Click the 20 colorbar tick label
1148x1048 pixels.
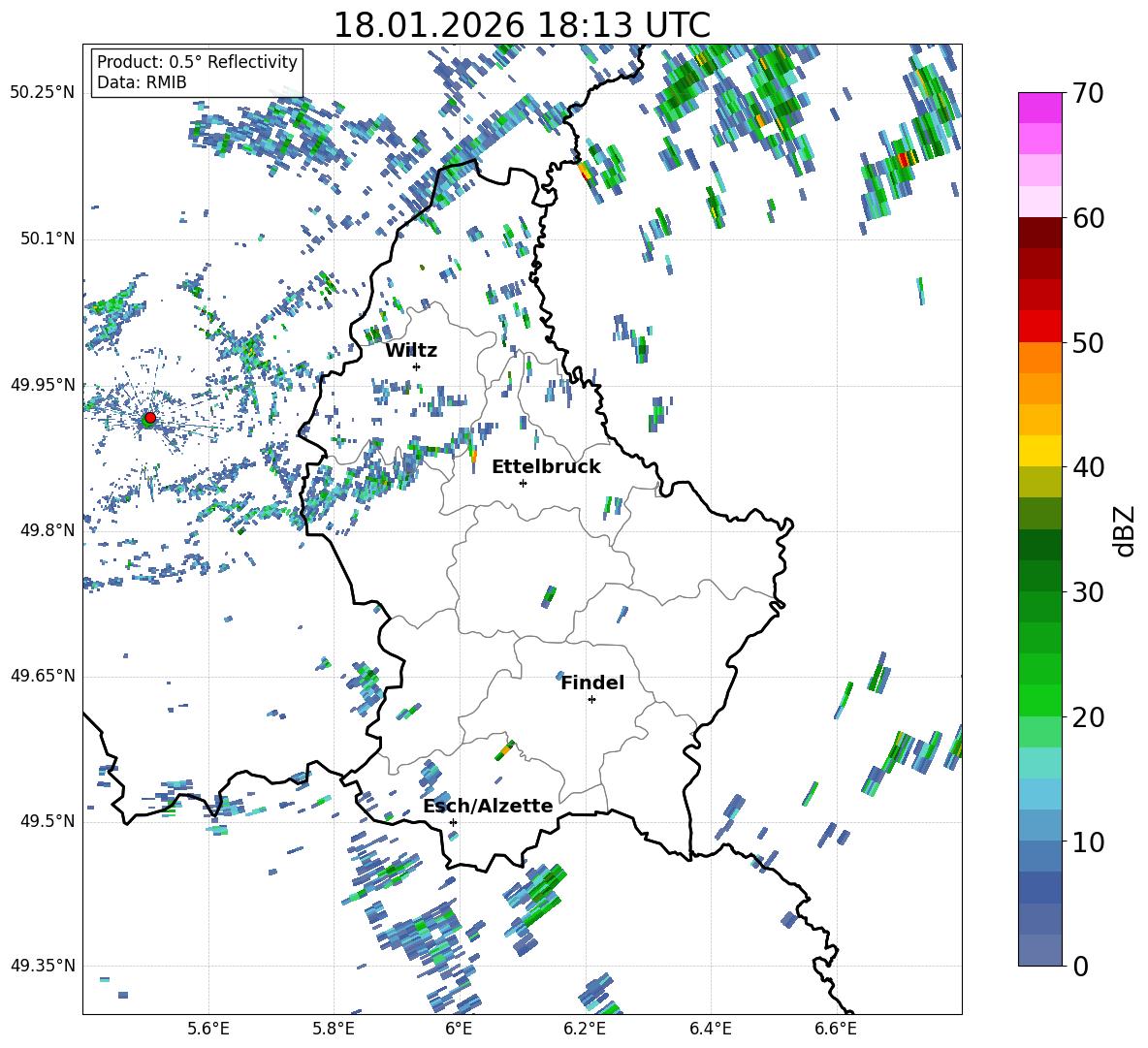tap(1088, 717)
